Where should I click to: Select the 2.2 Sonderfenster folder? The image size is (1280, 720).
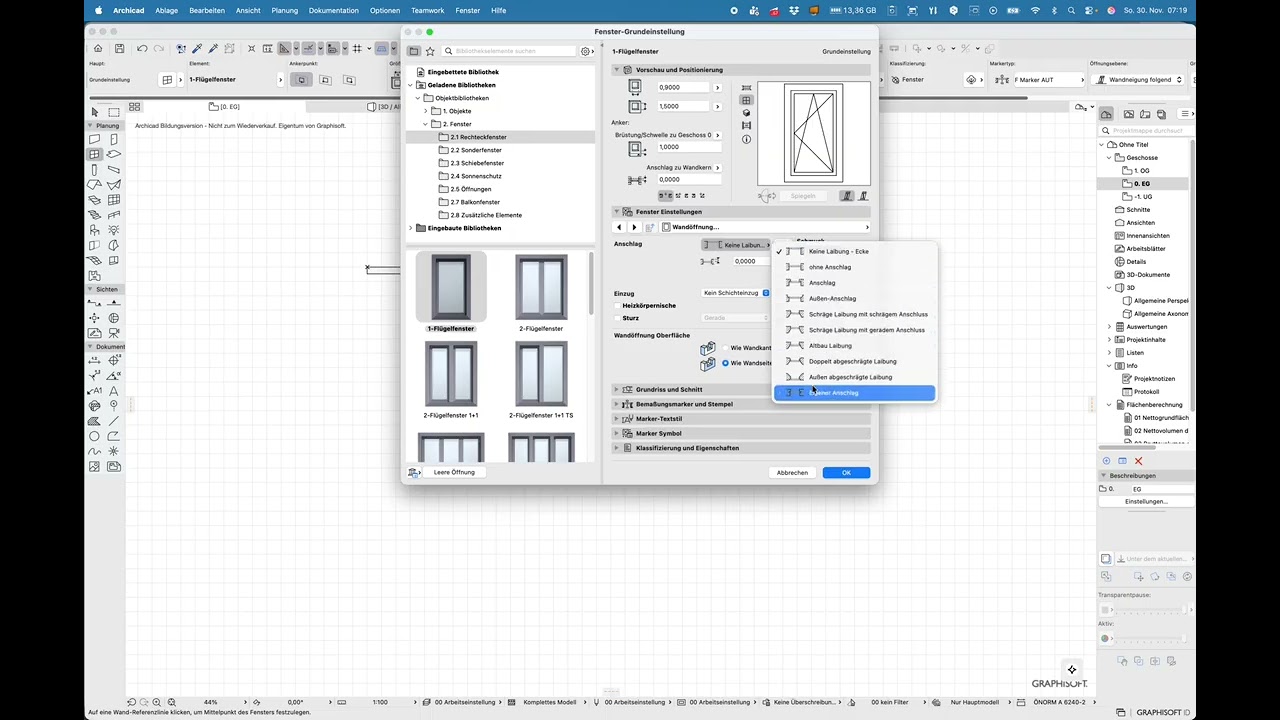tap(476, 150)
